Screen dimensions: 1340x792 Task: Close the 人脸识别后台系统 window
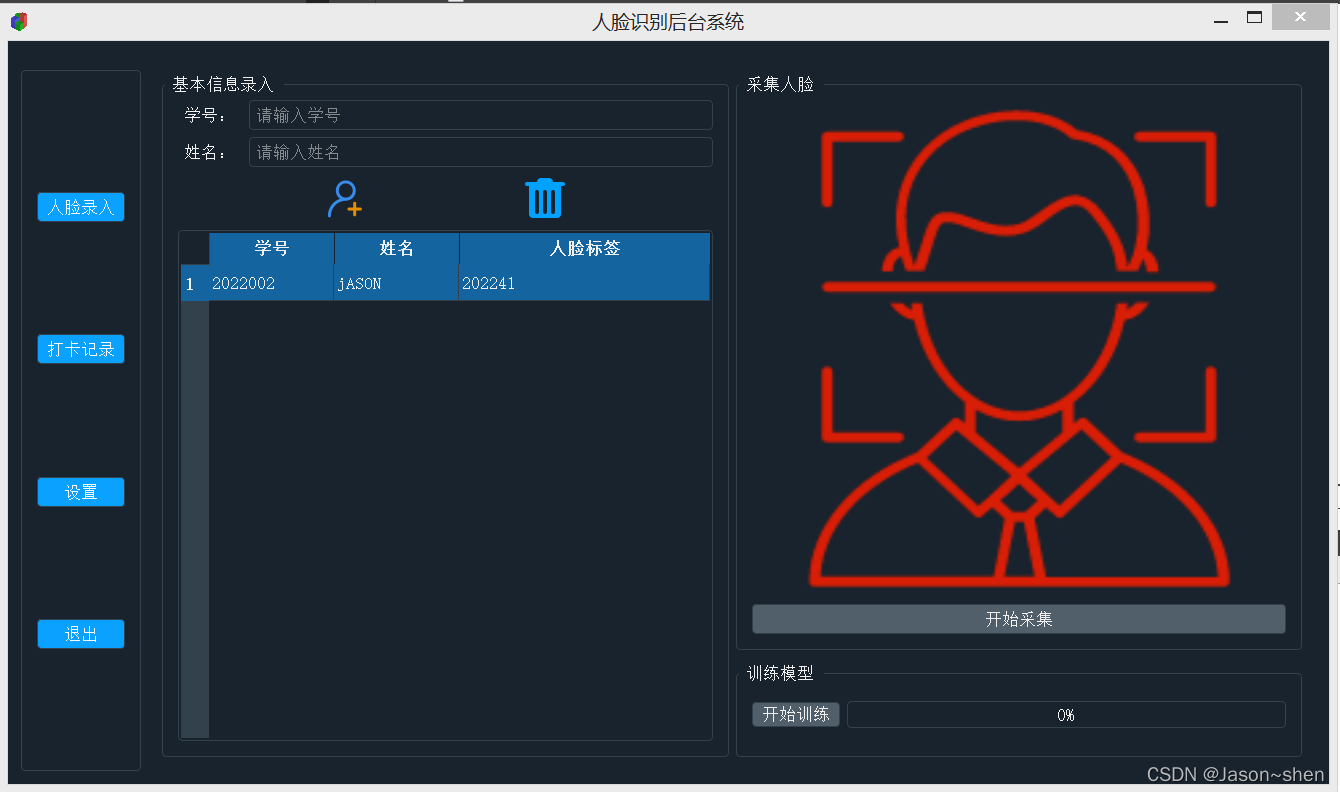1300,18
